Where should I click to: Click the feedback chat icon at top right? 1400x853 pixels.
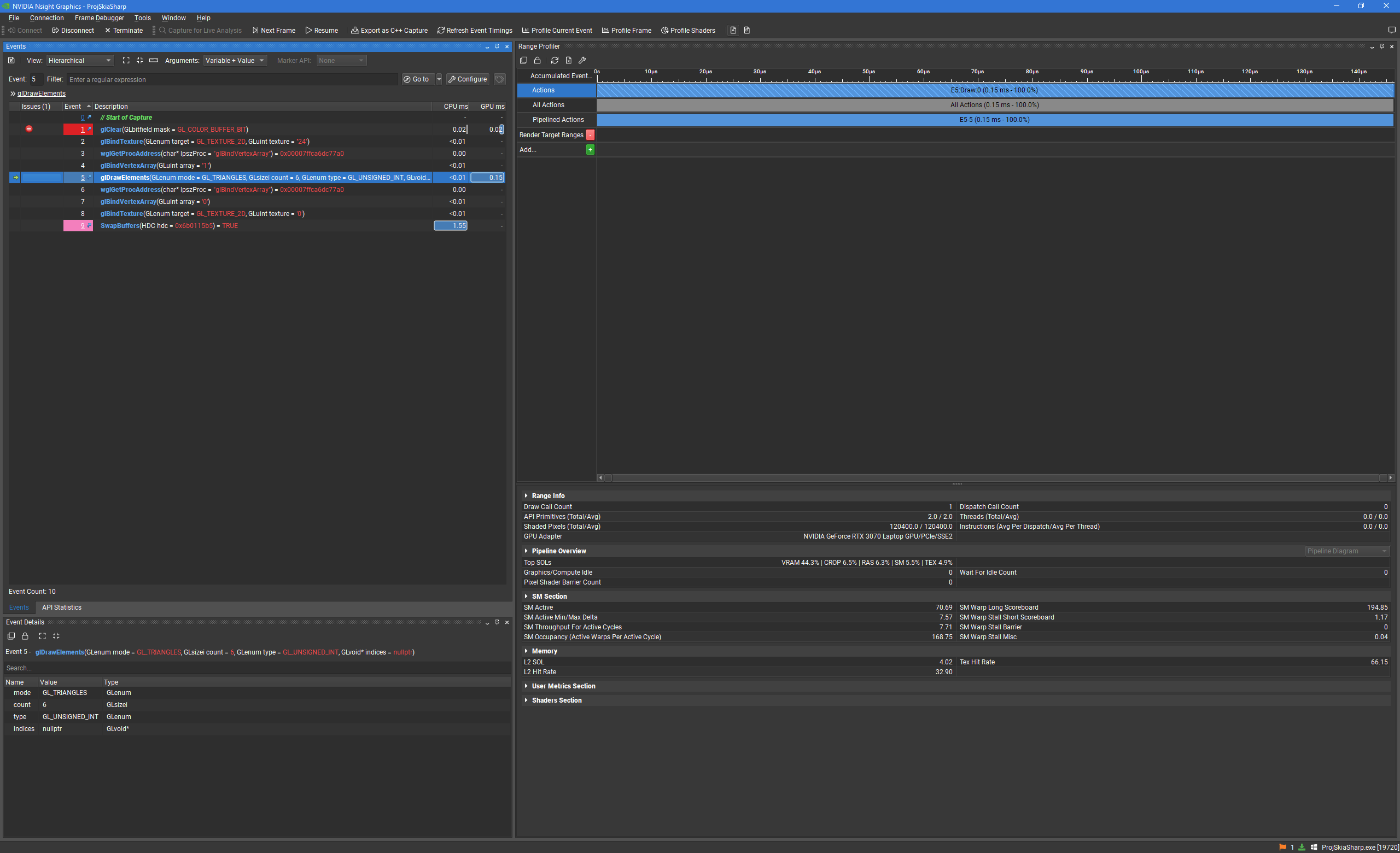[x=1391, y=30]
